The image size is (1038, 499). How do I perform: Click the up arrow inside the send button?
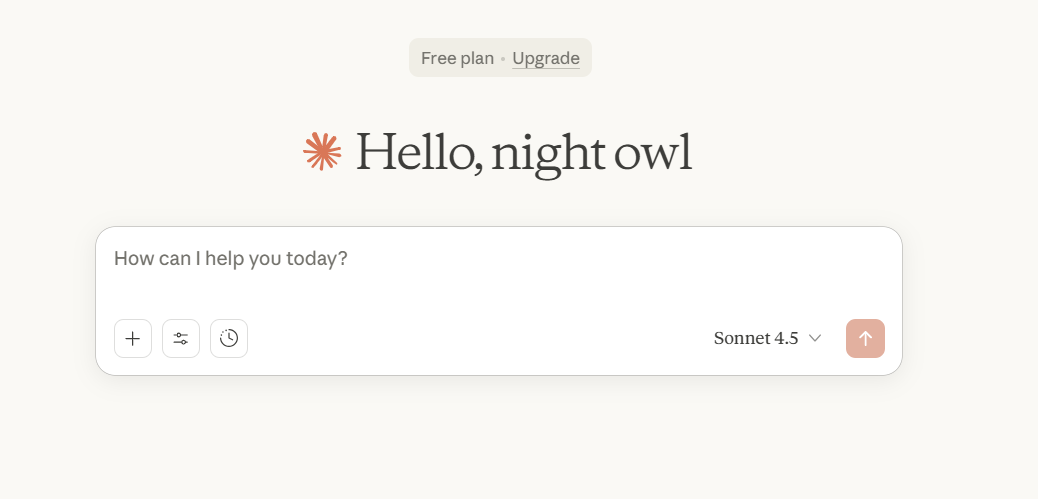865,338
